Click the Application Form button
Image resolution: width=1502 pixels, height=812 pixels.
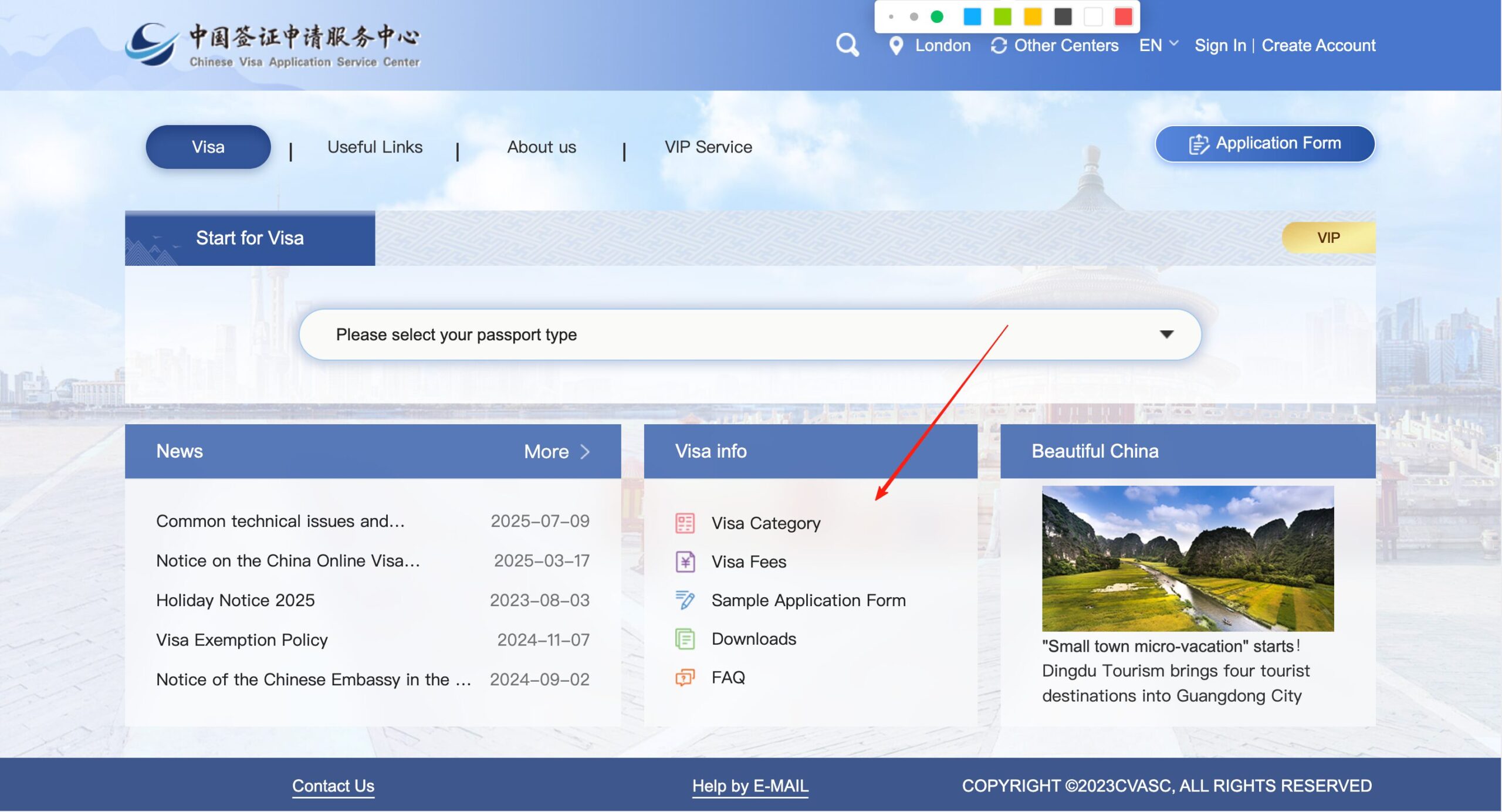(x=1264, y=144)
